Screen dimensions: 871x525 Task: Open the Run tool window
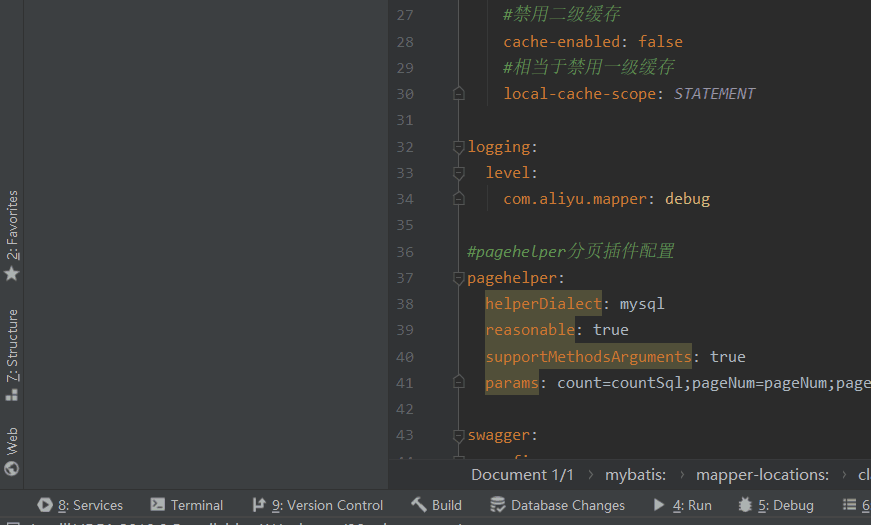click(682, 505)
